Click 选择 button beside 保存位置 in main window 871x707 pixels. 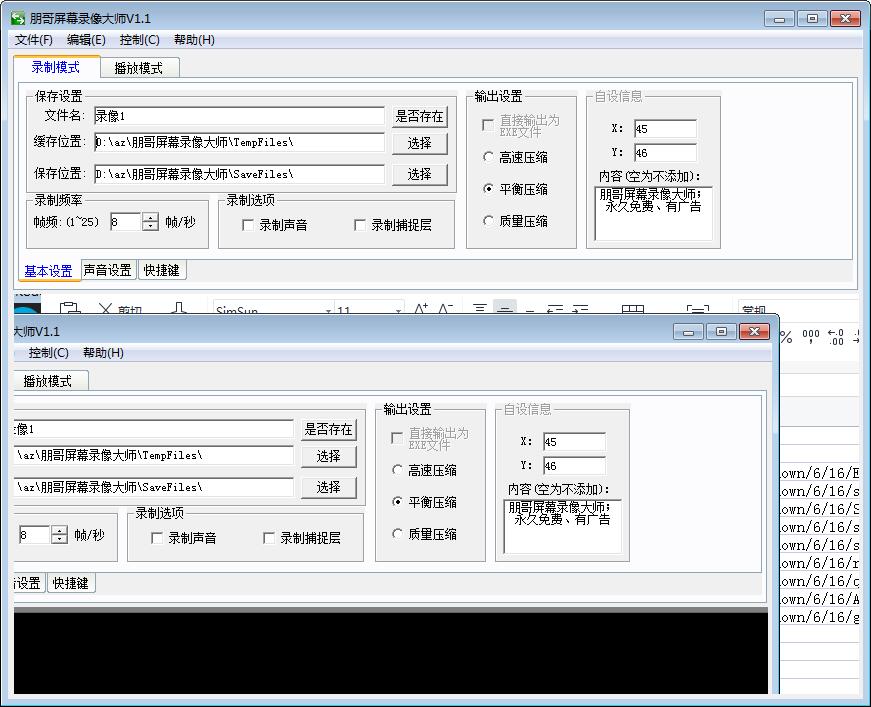coord(419,174)
